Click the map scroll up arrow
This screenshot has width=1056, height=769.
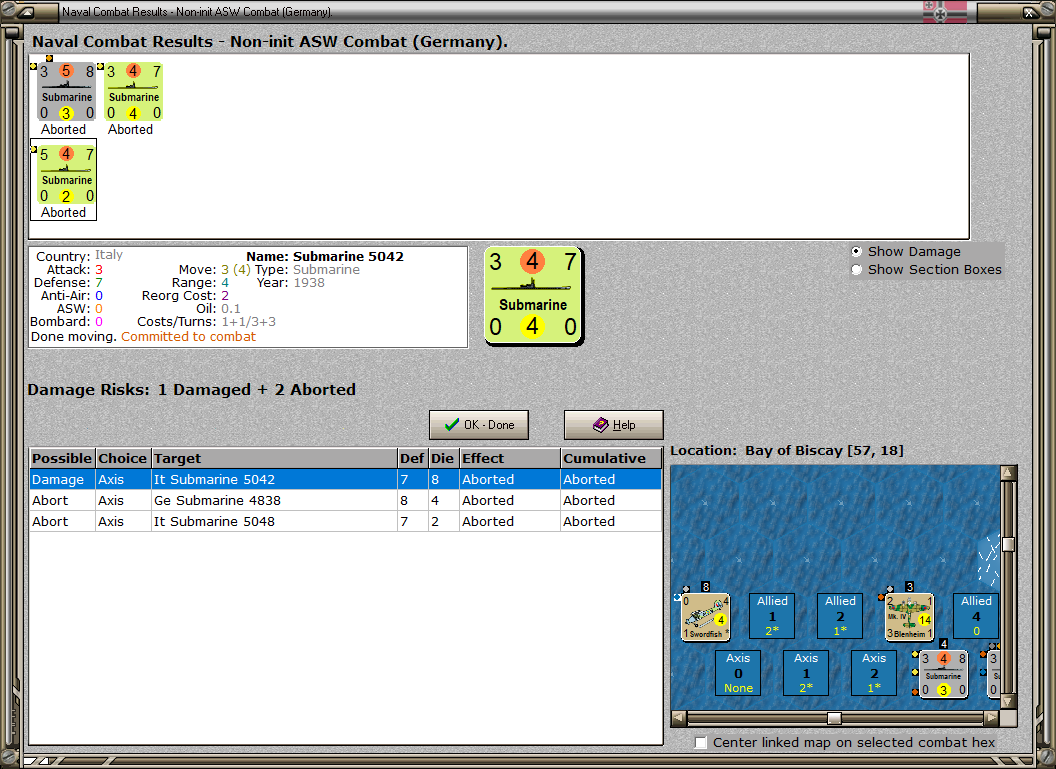(x=1008, y=473)
